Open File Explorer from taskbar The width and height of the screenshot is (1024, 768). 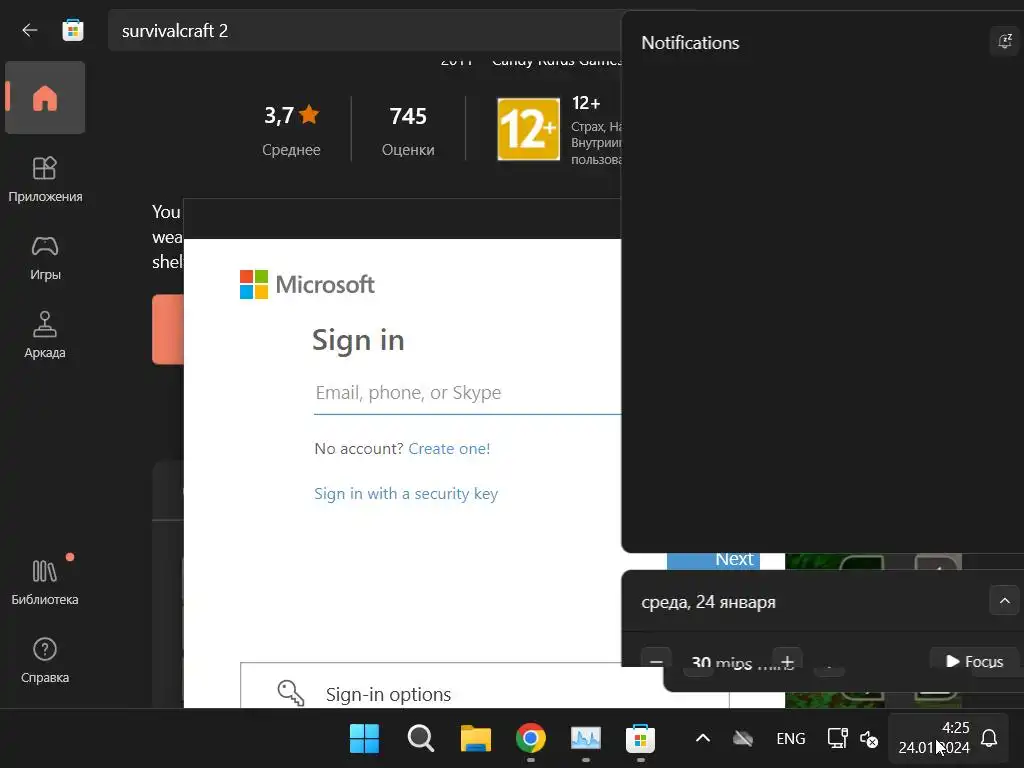[x=476, y=739]
